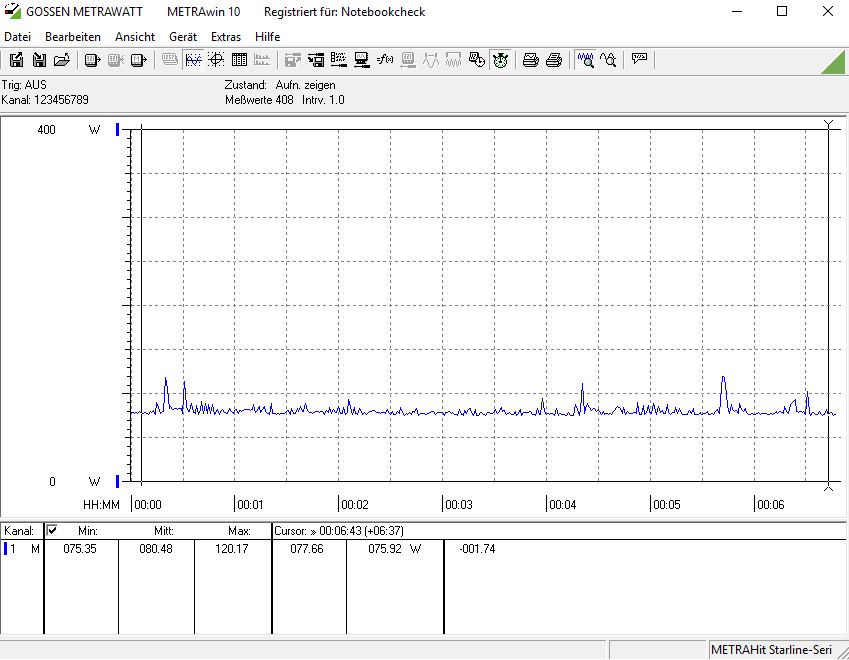Click the Min value 075.35
The height and width of the screenshot is (660, 849).
80,548
